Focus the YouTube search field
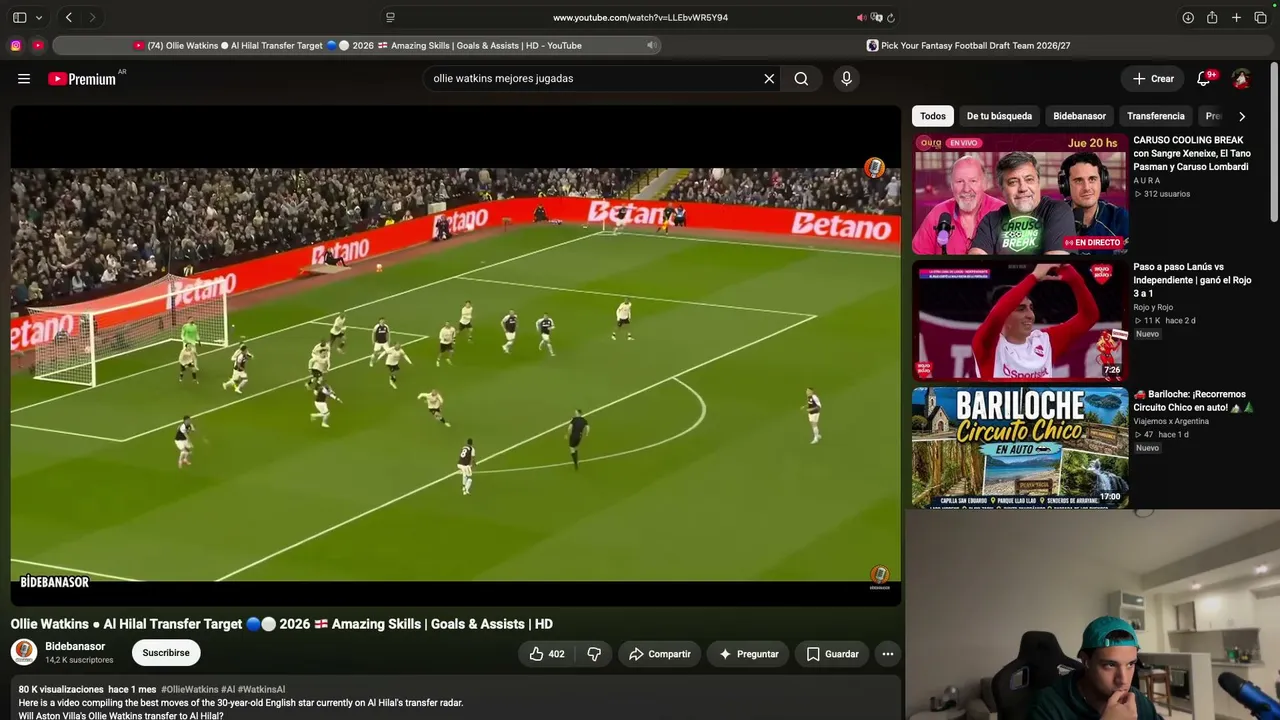 pos(595,79)
